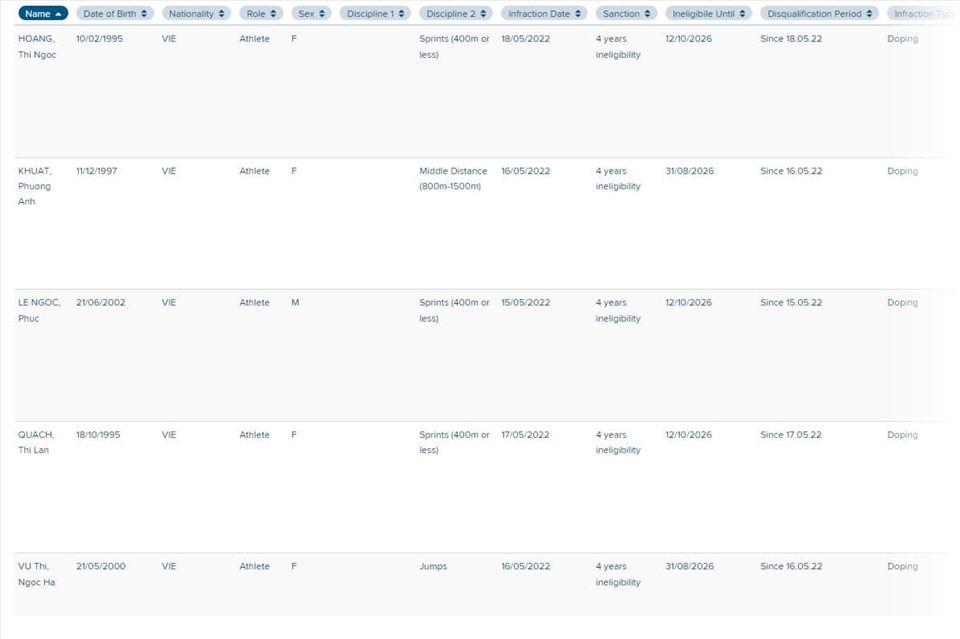Click the sort arrows icon beside Discipline 2

pyautogui.click(x=484, y=14)
